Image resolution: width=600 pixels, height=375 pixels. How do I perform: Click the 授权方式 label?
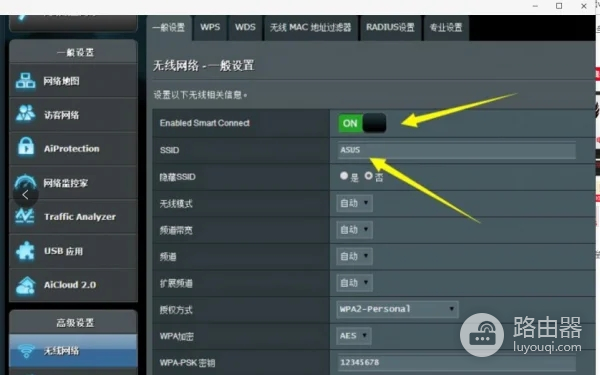click(176, 310)
